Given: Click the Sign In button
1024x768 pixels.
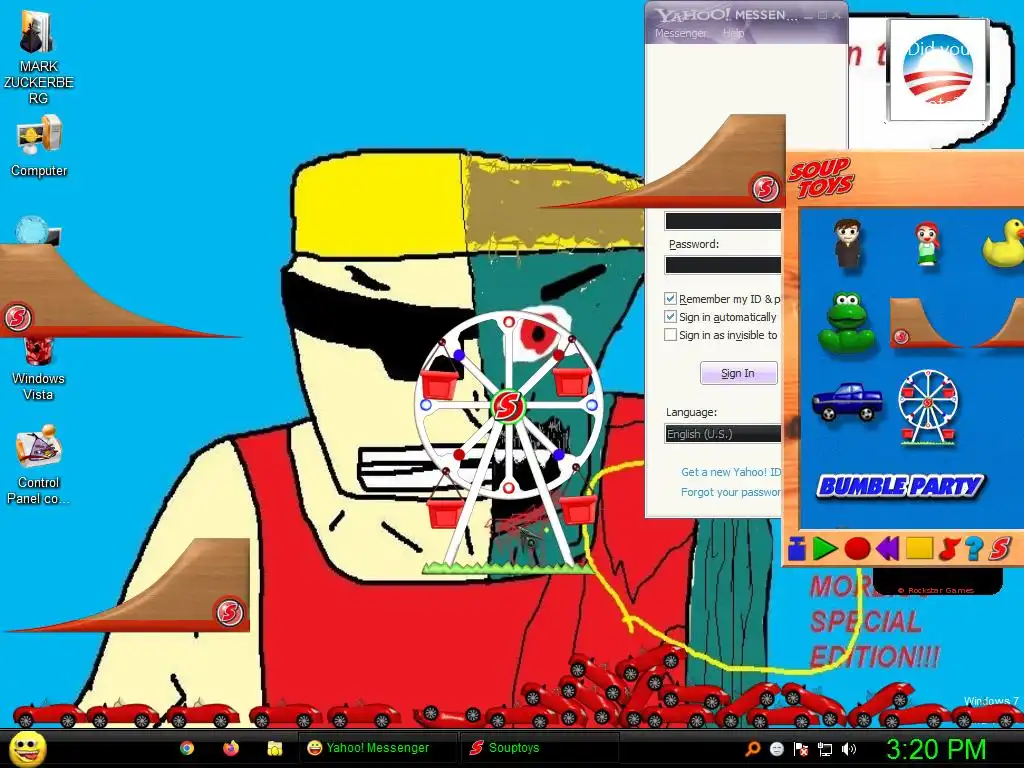Looking at the screenshot, I should click(x=739, y=373).
